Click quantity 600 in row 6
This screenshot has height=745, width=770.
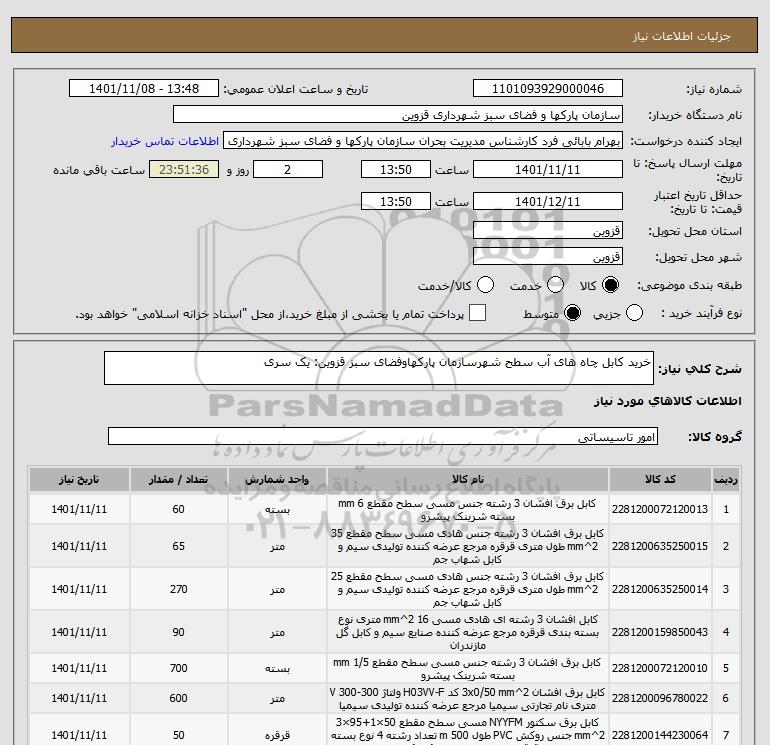click(178, 698)
